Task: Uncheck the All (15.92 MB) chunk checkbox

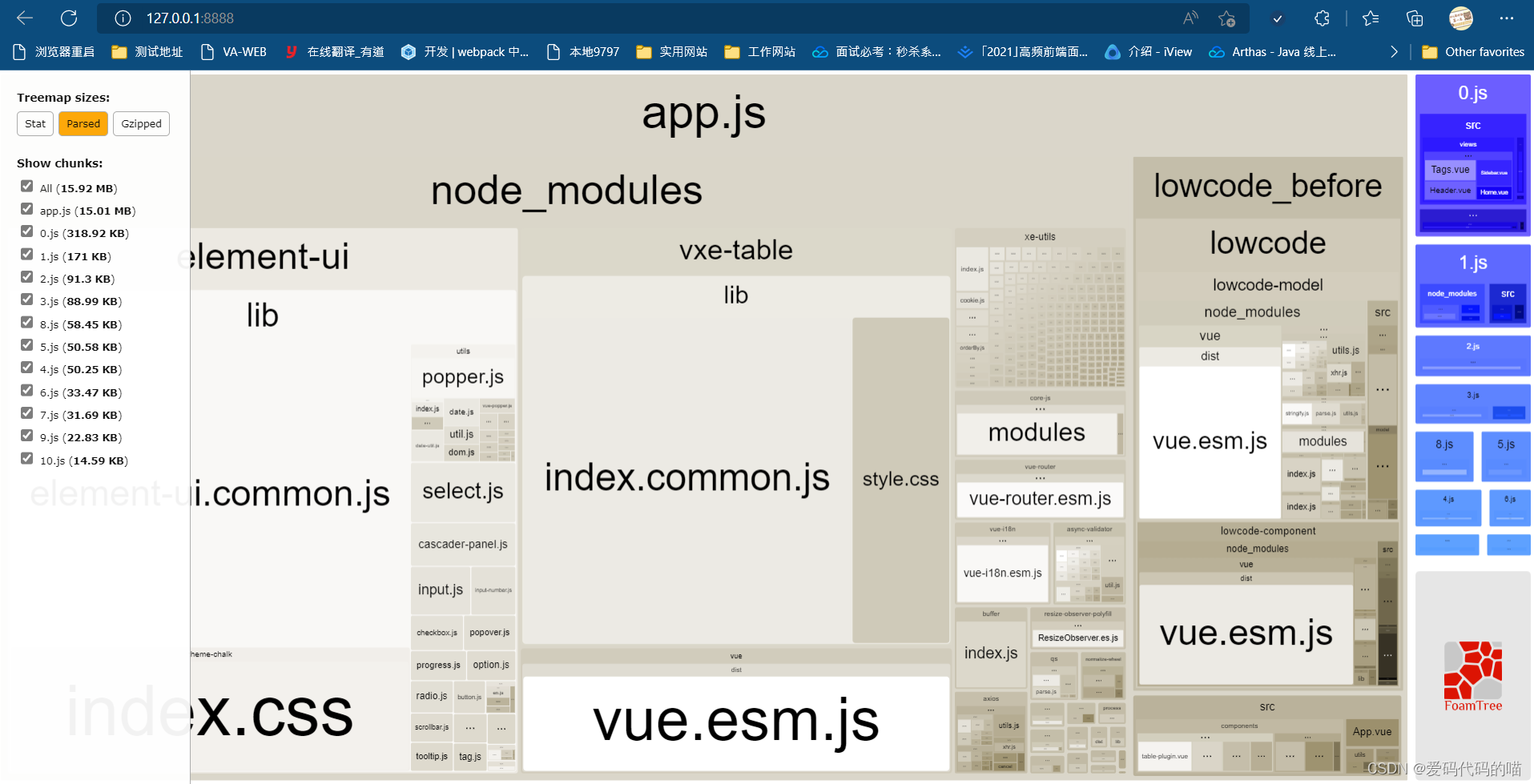Action: [27, 187]
